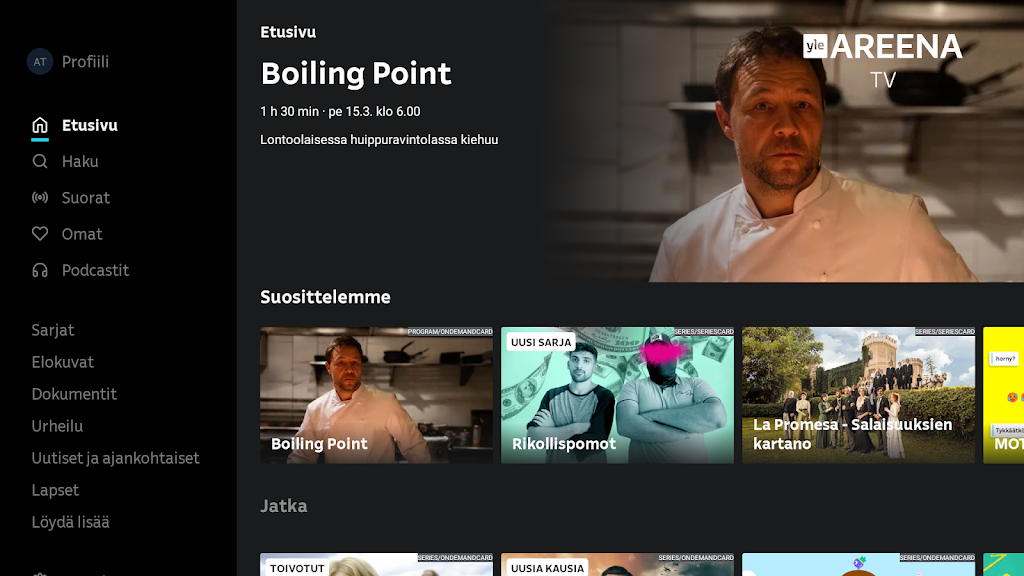This screenshot has width=1024, height=576.
Task: Open the Sarjat category
Action: [x=53, y=330]
